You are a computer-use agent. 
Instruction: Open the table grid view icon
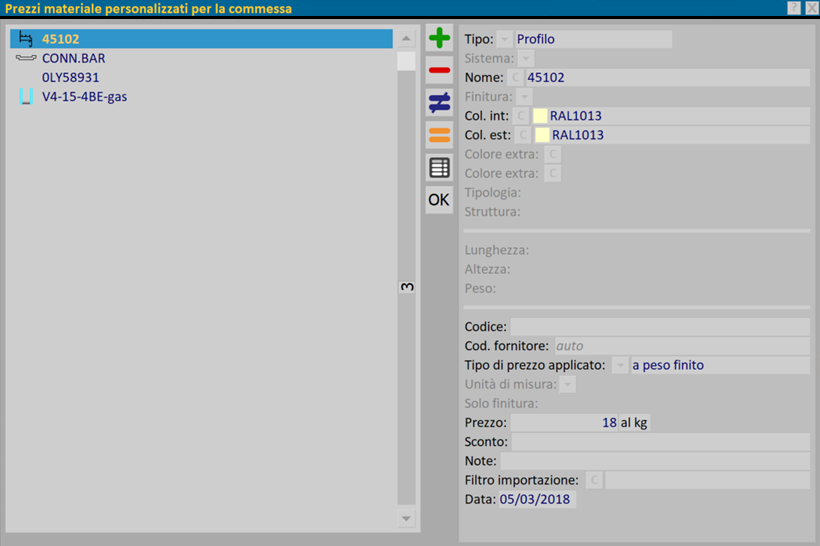pos(439,167)
